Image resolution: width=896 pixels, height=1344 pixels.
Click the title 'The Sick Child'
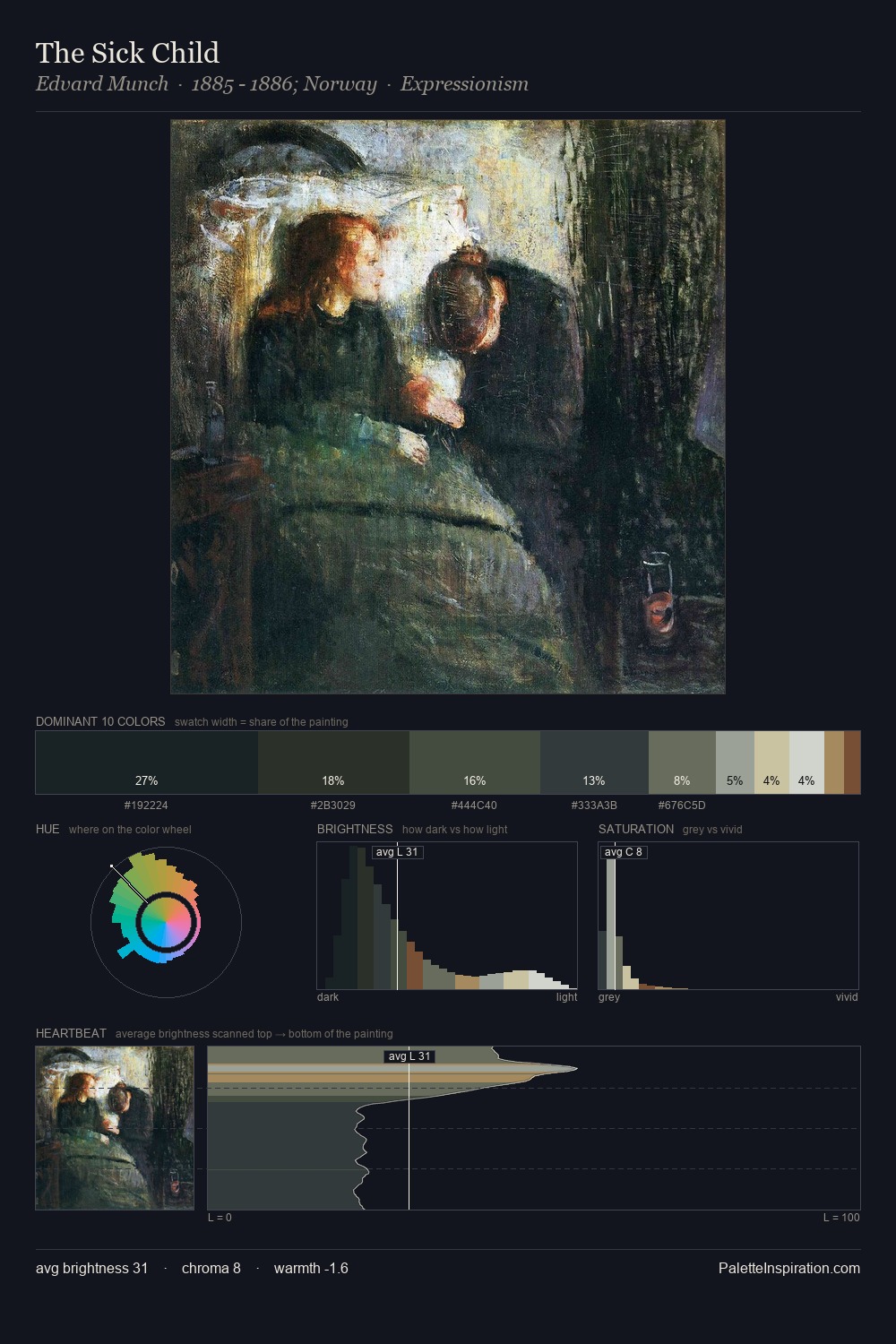tap(127, 53)
